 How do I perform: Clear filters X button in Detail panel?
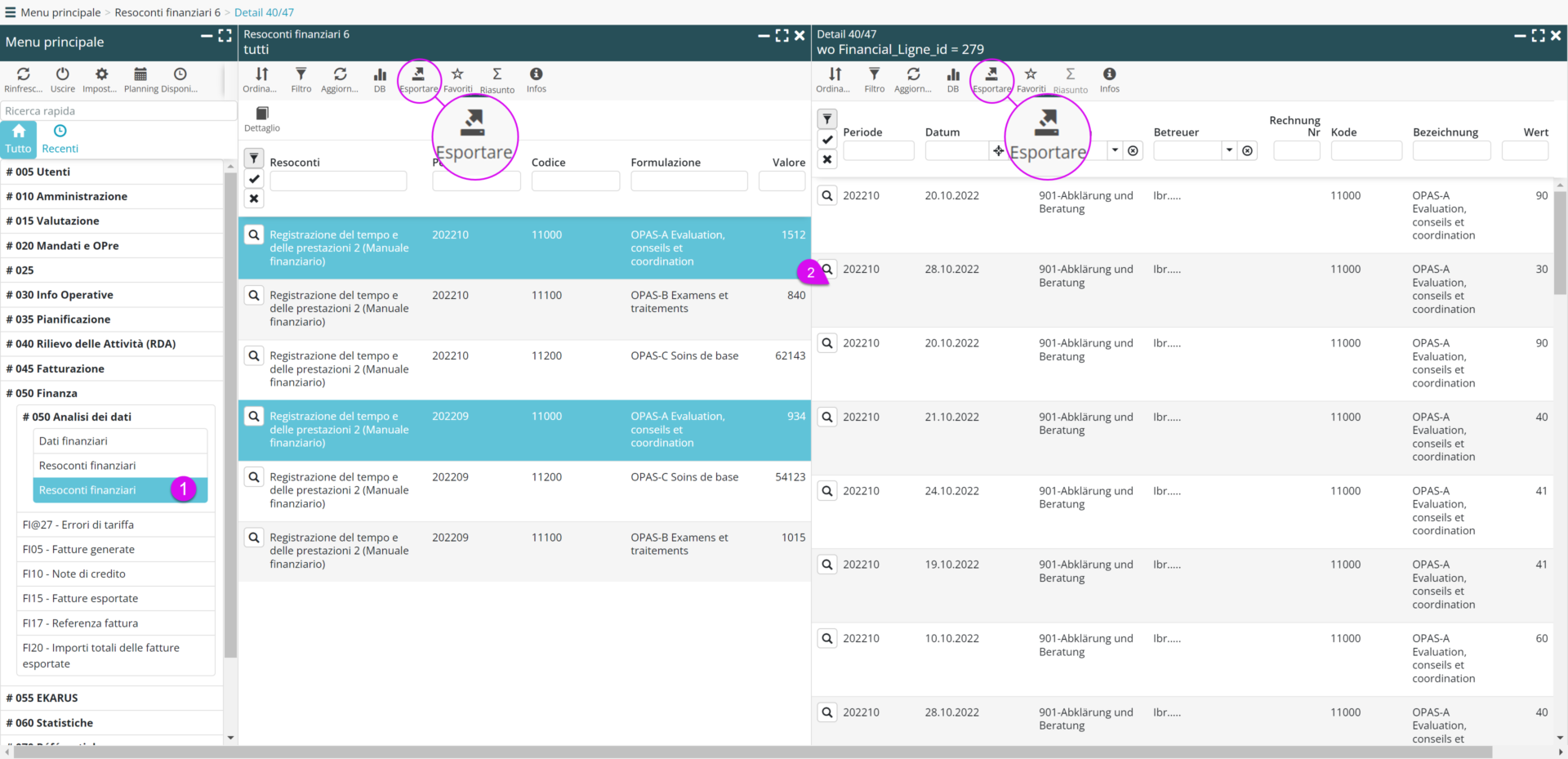[827, 159]
